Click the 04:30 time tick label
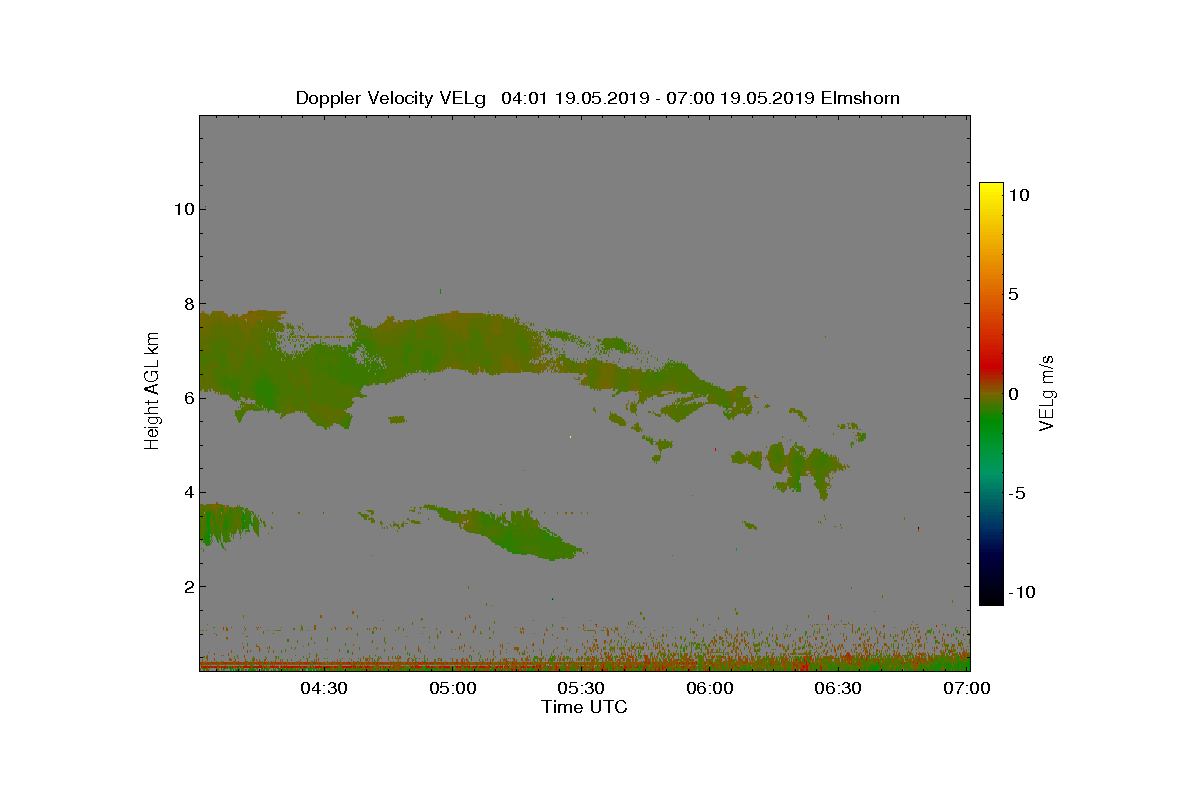The height and width of the screenshot is (800, 1200). coord(324,688)
